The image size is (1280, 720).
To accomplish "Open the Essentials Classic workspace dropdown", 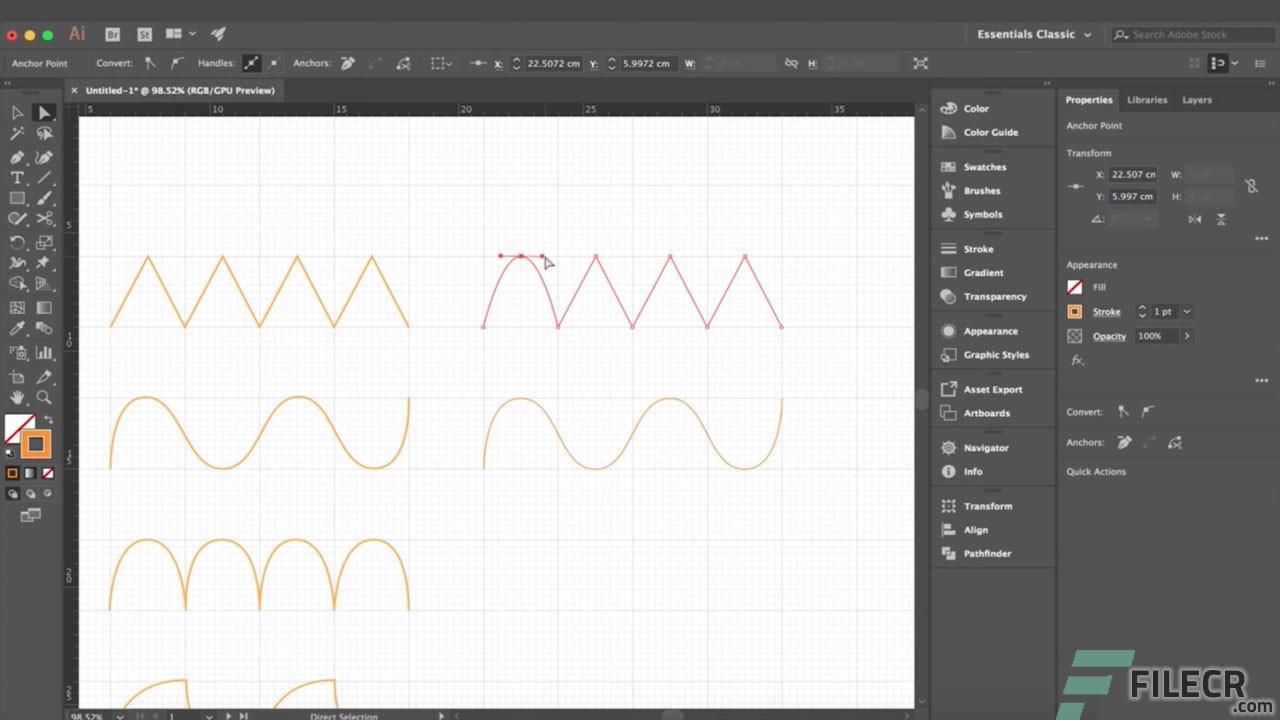I will tap(1033, 34).
